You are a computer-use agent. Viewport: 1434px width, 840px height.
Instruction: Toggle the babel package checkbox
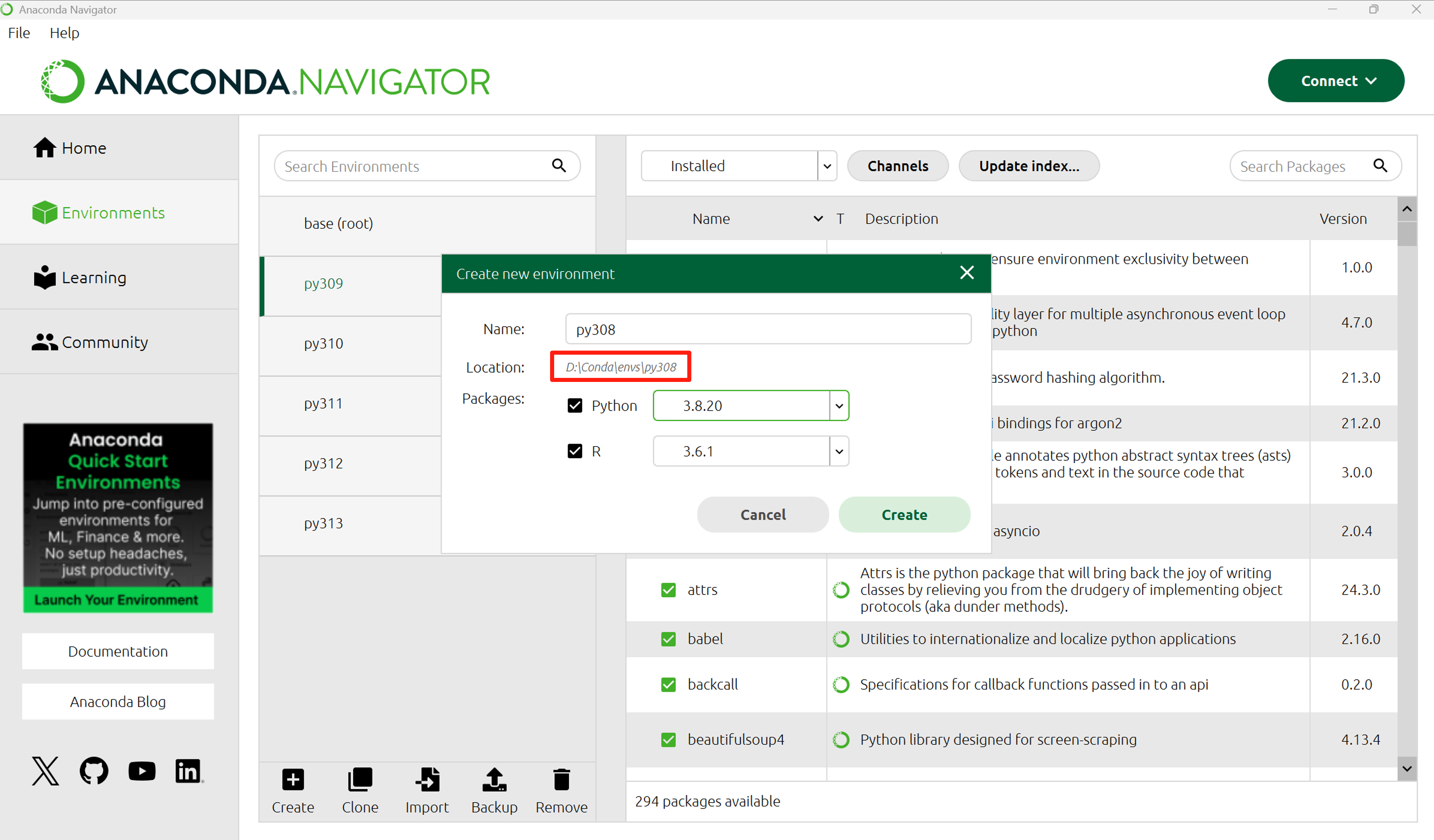(669, 639)
